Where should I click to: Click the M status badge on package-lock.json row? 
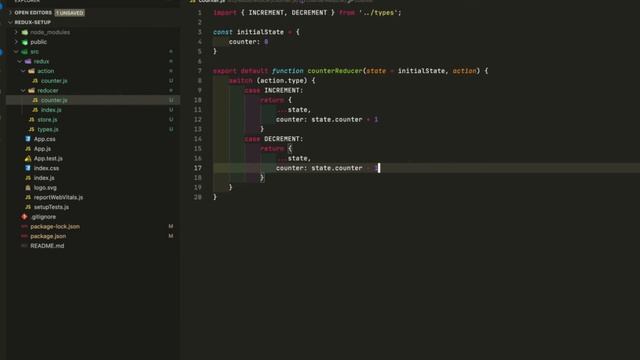click(x=171, y=227)
